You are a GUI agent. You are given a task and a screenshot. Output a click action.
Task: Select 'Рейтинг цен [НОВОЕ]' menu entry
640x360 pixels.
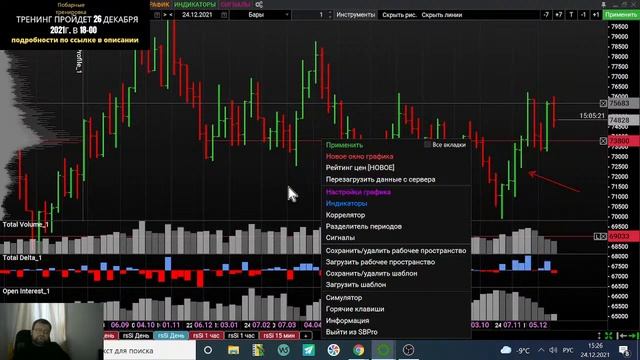click(x=360, y=168)
